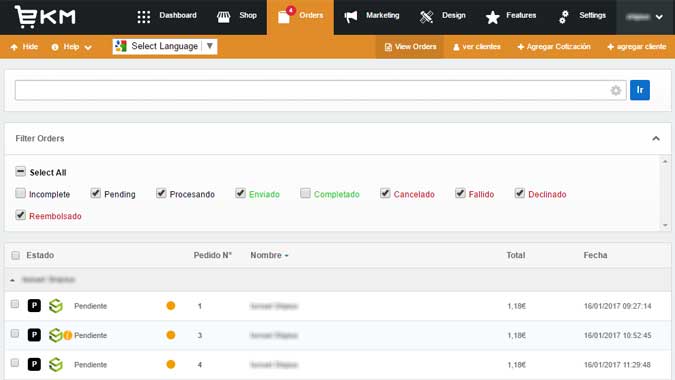Click the orange status dot for order 1
Viewport: 675px width, 380px height.
click(170, 306)
